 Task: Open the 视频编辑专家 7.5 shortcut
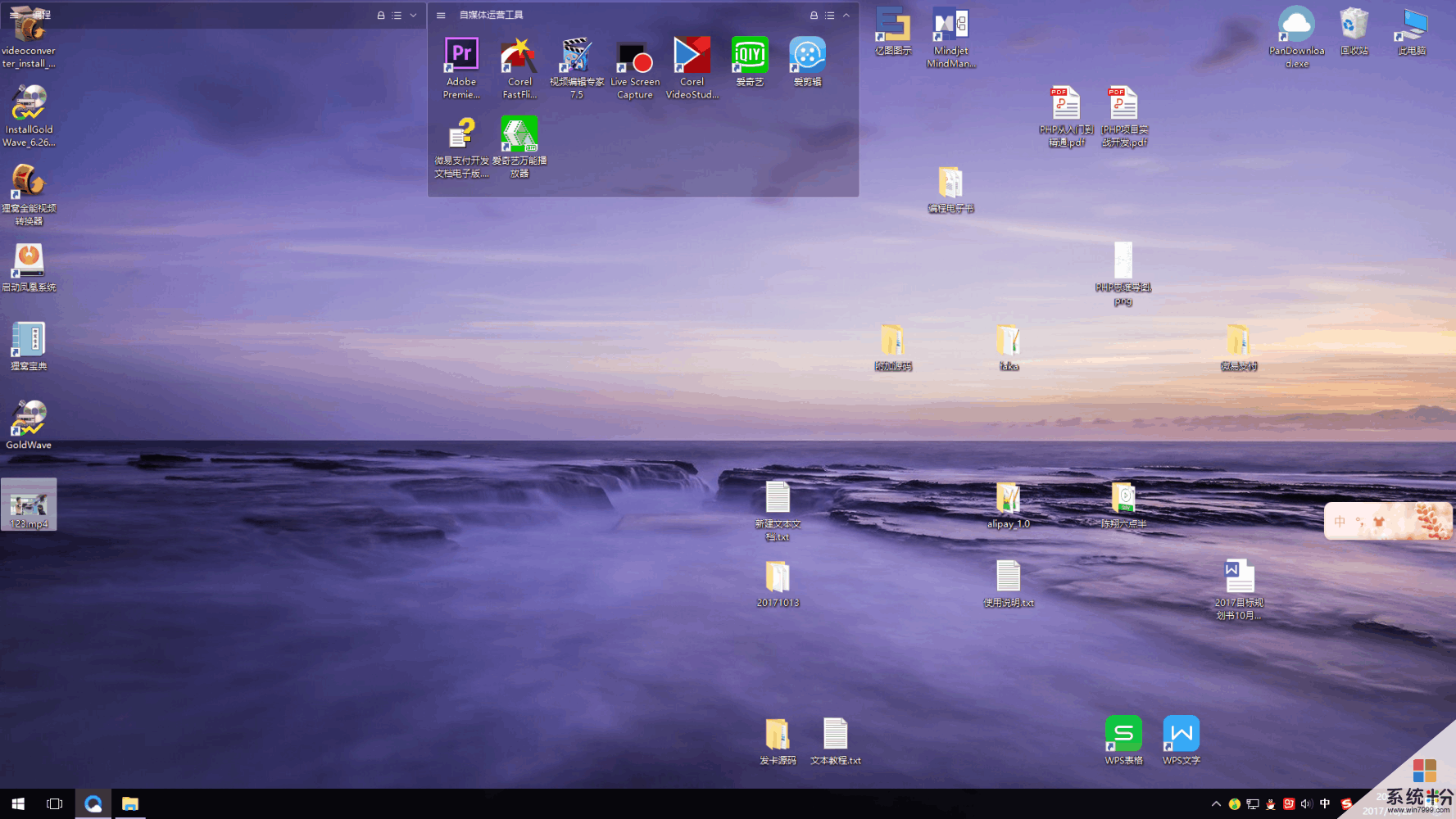[x=577, y=68]
